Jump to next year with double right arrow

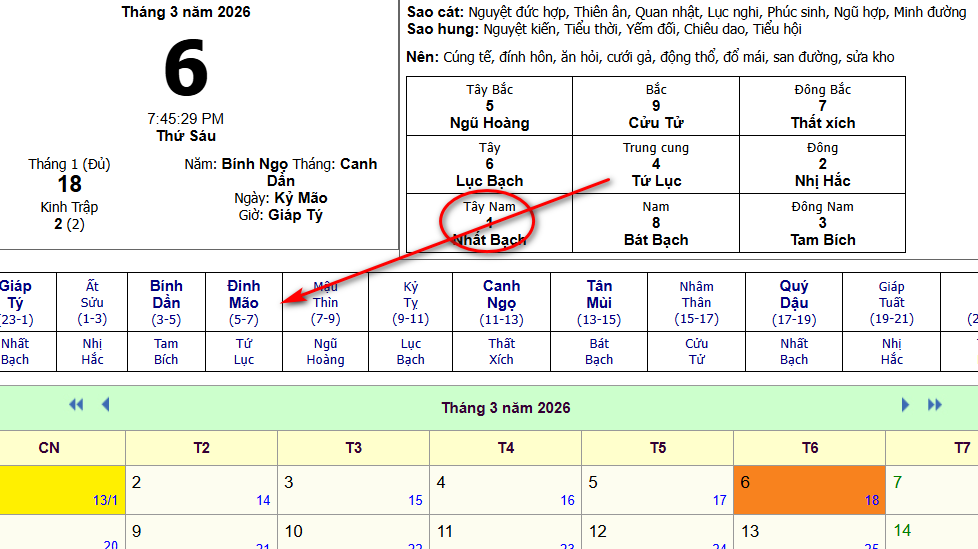click(935, 405)
